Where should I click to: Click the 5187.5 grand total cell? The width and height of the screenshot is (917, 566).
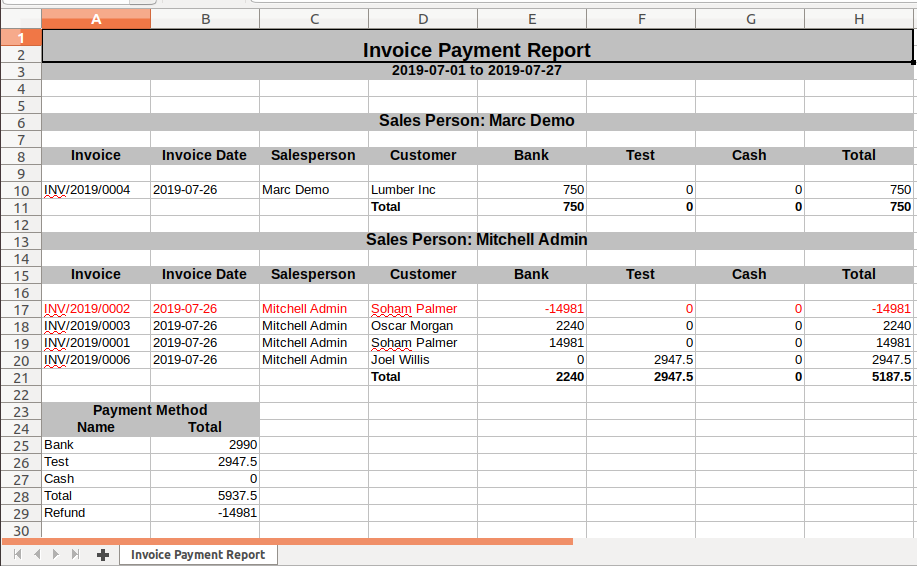point(859,377)
